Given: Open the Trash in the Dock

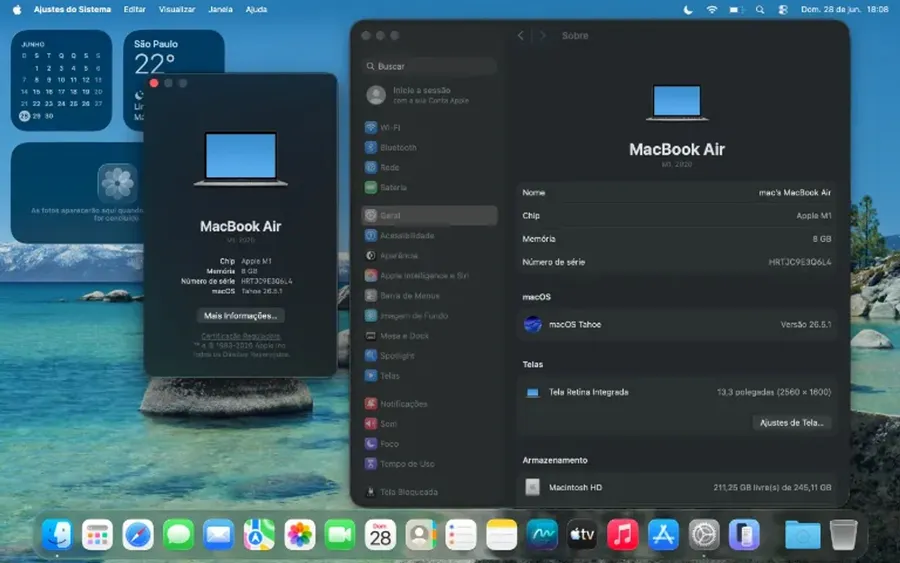Looking at the screenshot, I should click(x=843, y=534).
